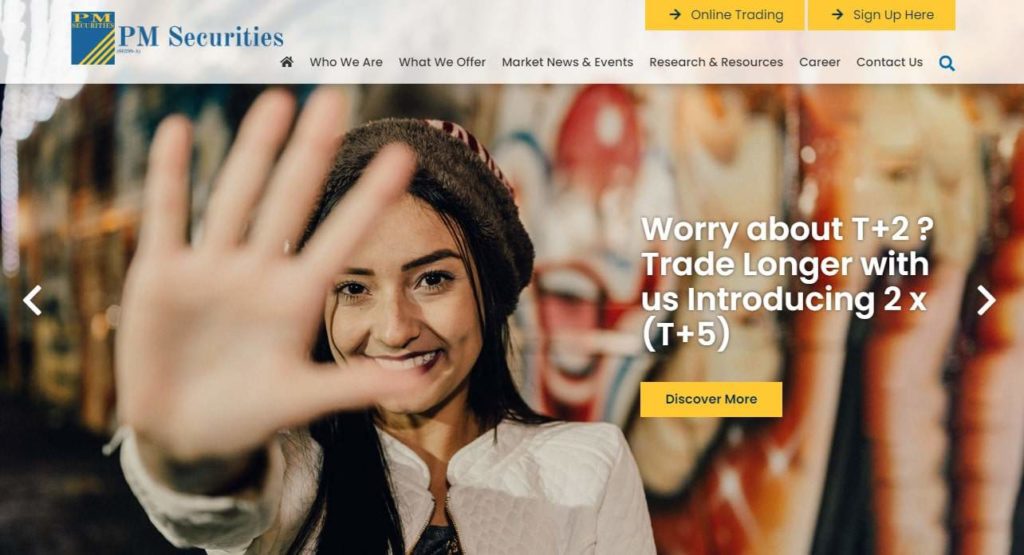1024x555 pixels.
Task: Expand Market News & Events menu
Action: (568, 62)
